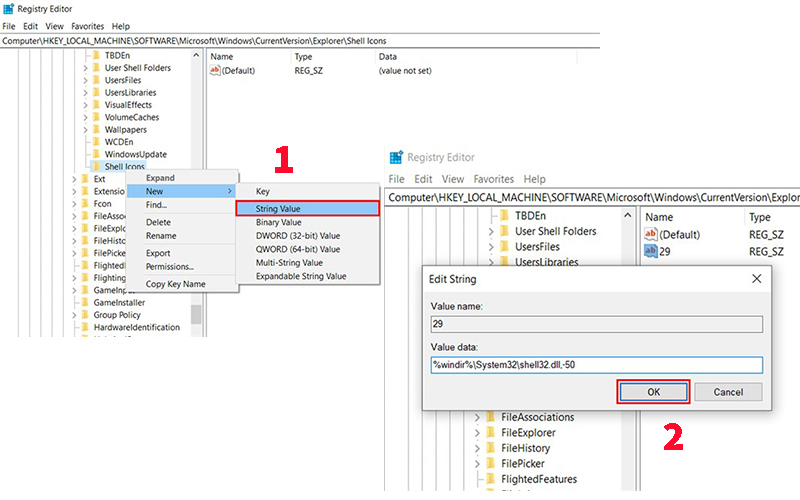The image size is (800, 500).
Task: Expand FileExplorer in right window tree
Action: pyautogui.click(x=478, y=433)
